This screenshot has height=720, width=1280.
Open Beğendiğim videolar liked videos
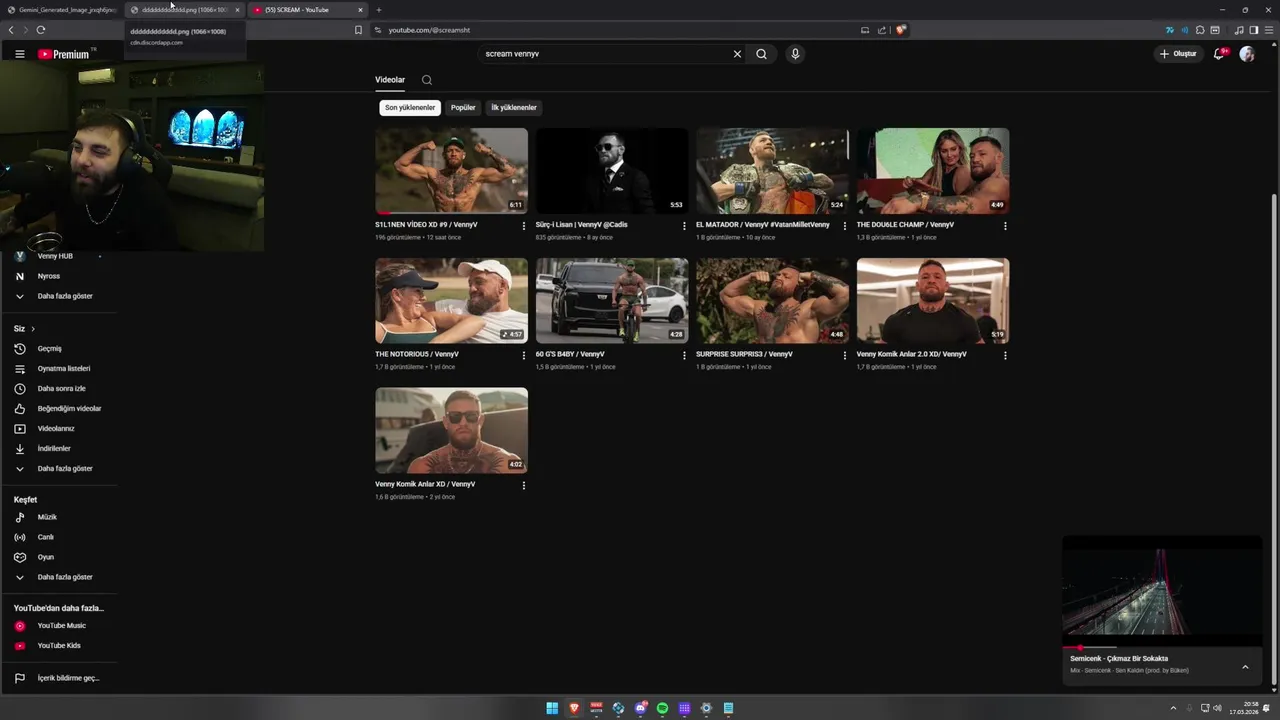[x=58, y=409]
